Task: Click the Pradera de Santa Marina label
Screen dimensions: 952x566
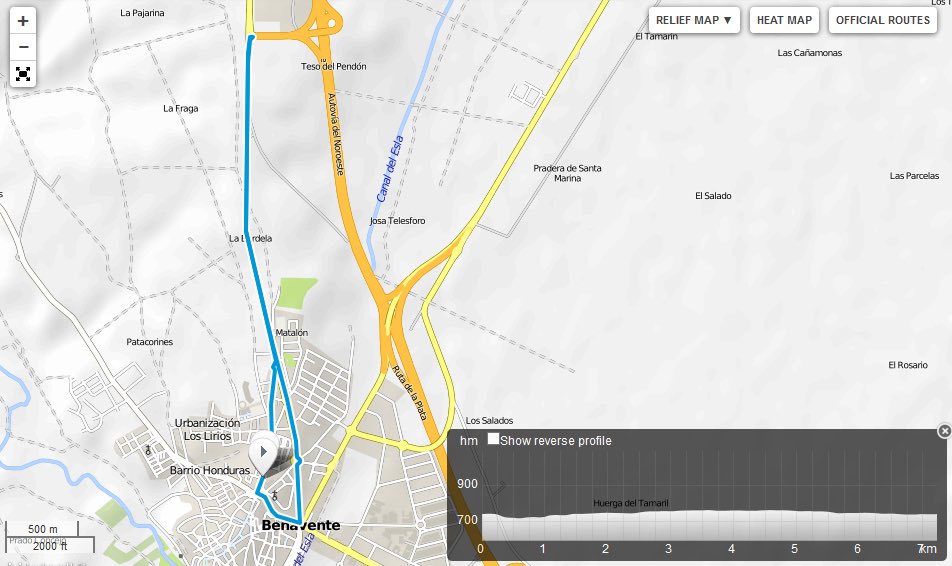Action: [567, 173]
